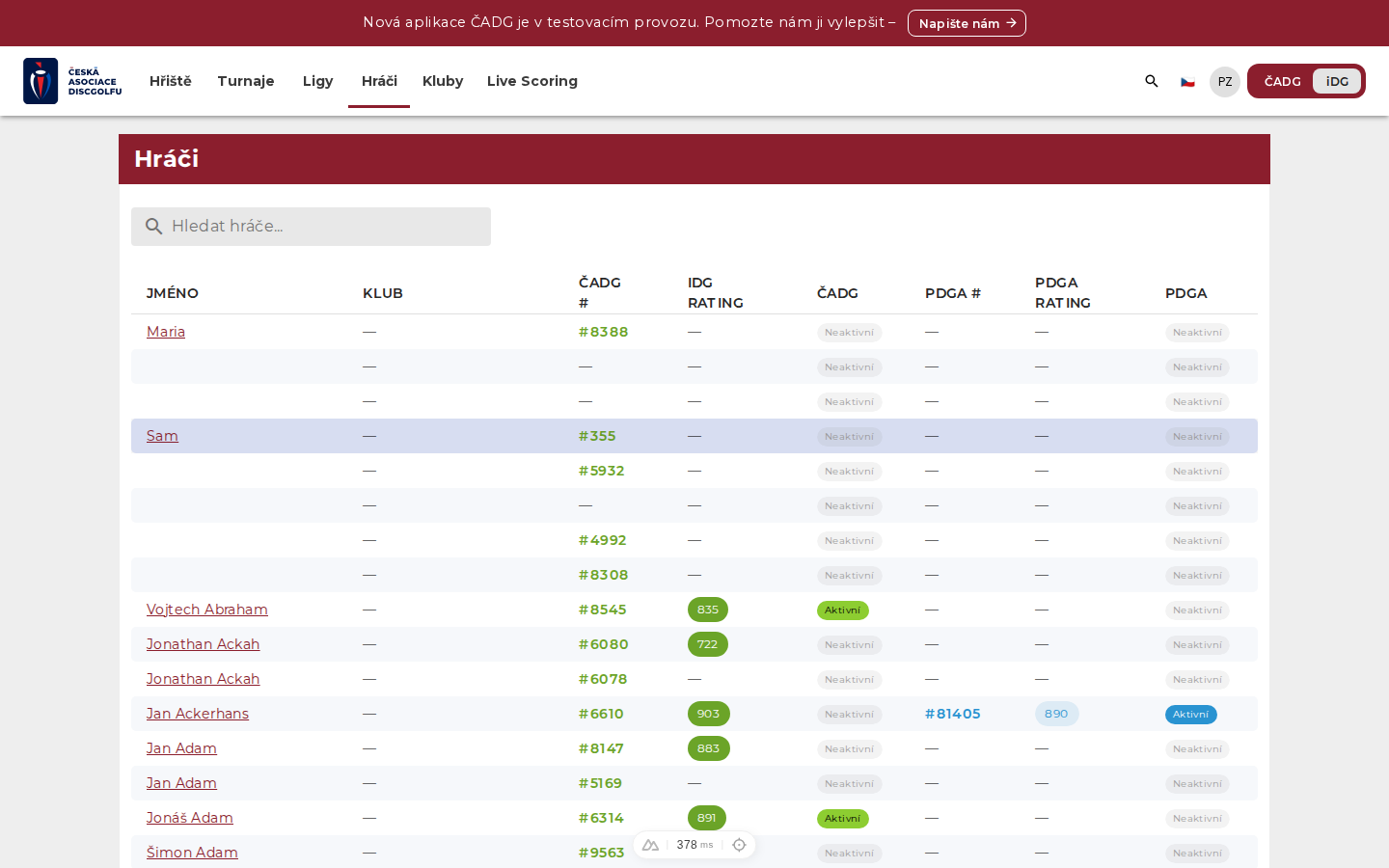This screenshot has height=868, width=1389.
Task: Open Jan Adam with number #8147
Action: coord(181,748)
